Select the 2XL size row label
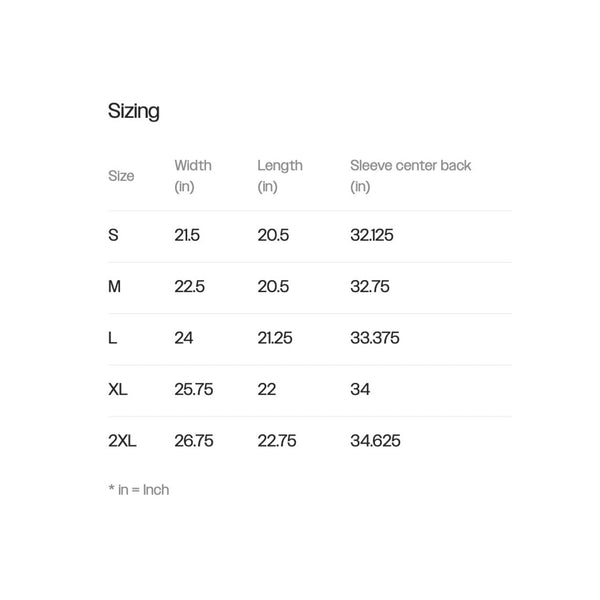The width and height of the screenshot is (600, 600). pos(122,441)
